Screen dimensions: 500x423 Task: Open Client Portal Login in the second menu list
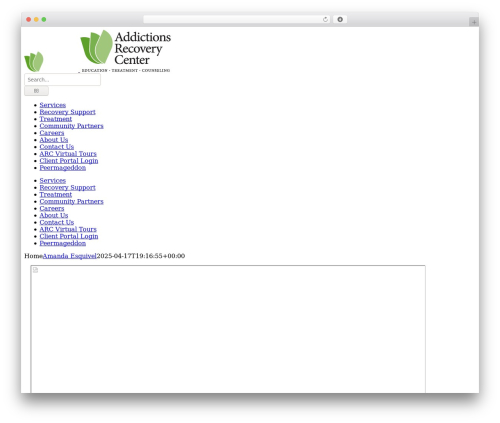(69, 237)
